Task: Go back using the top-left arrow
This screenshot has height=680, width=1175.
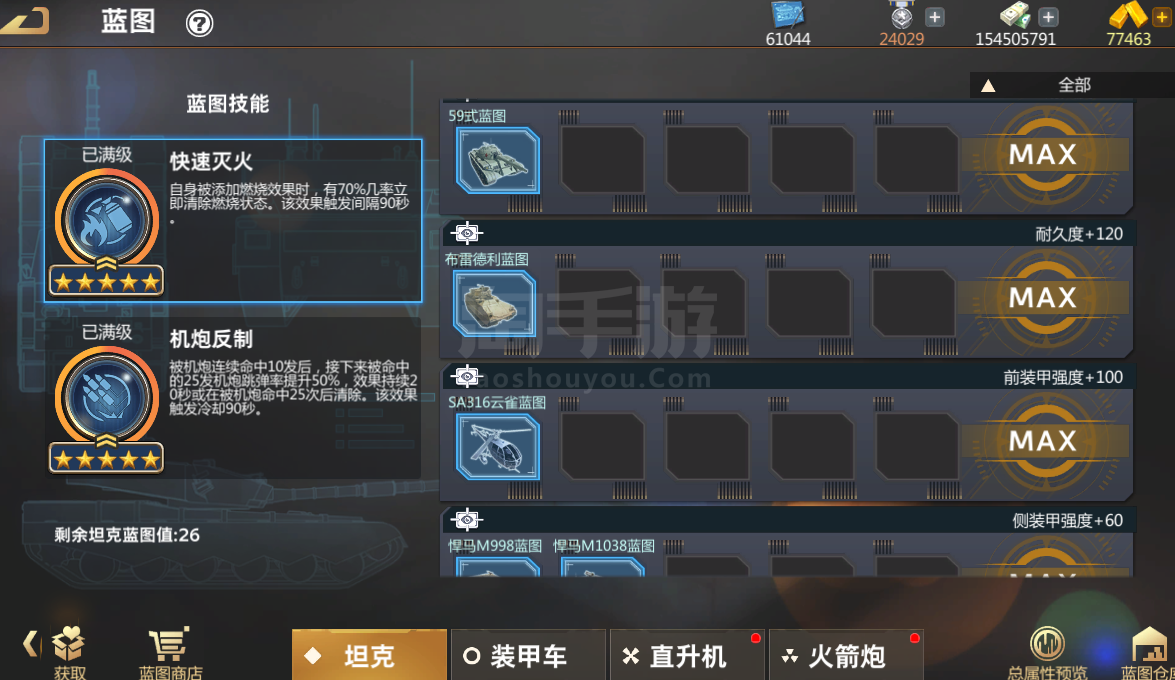Action: (26, 20)
